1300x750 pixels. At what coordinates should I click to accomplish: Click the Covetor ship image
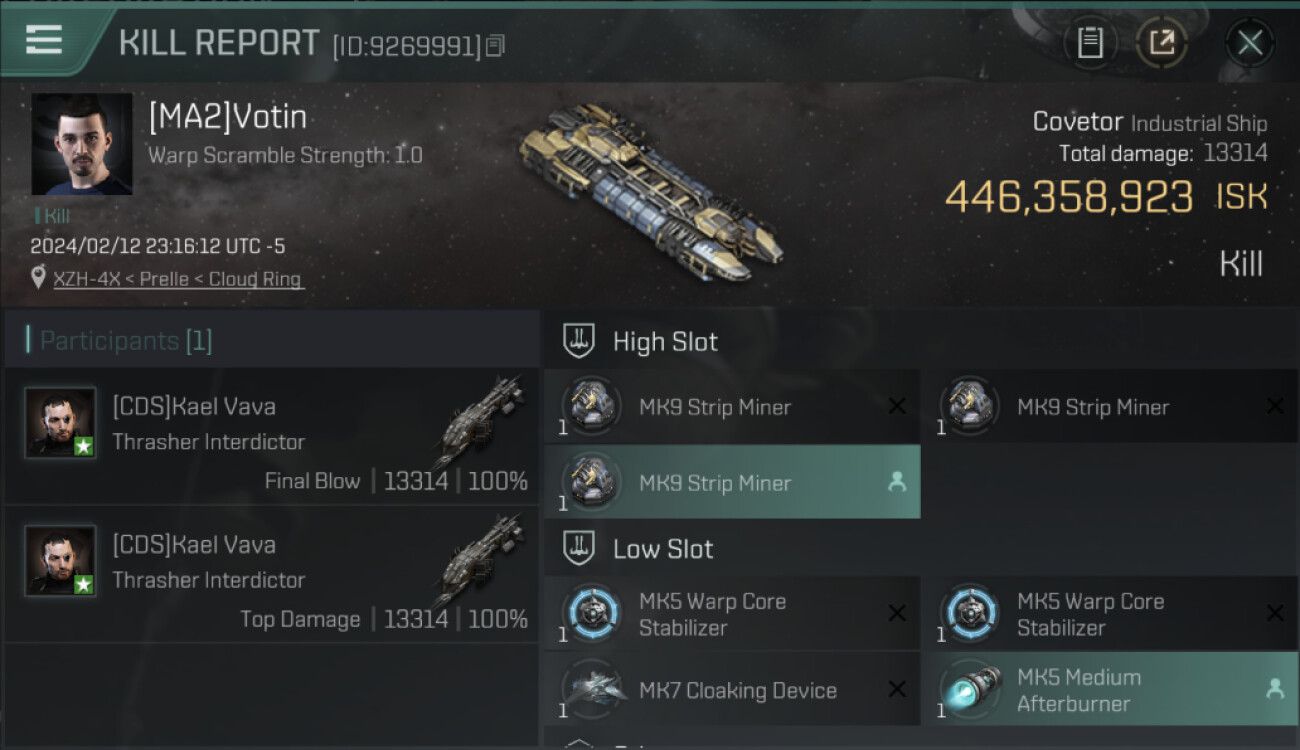click(650, 190)
